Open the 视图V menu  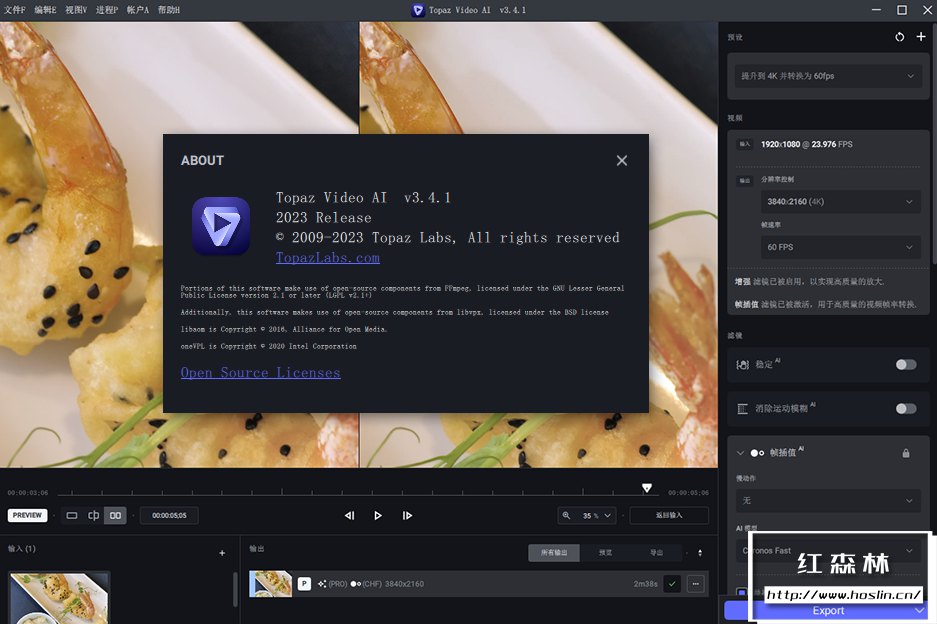76,10
